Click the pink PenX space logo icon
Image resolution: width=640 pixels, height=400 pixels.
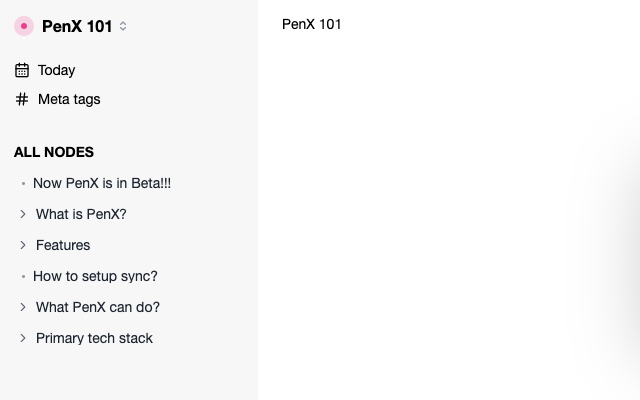click(x=24, y=26)
